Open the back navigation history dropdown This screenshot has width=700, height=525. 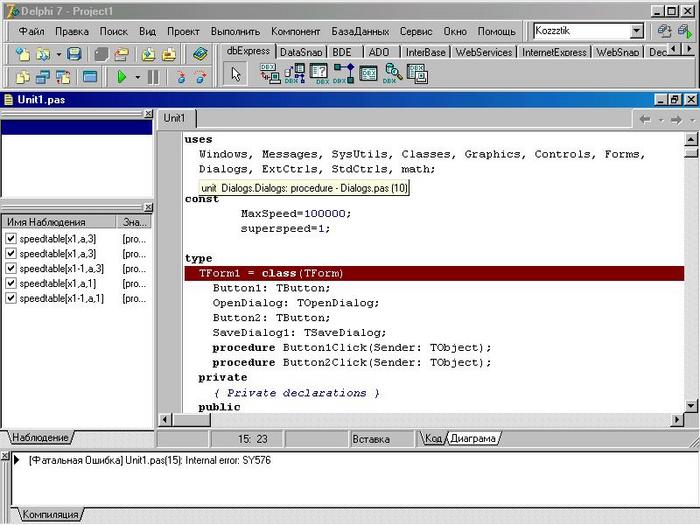tap(661, 120)
